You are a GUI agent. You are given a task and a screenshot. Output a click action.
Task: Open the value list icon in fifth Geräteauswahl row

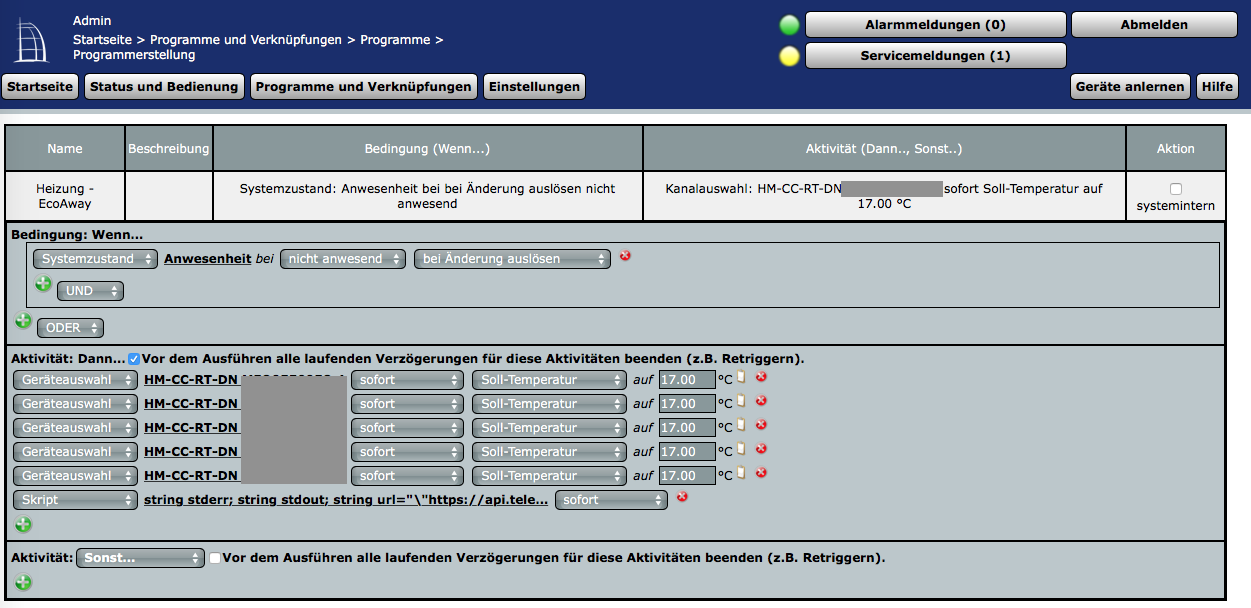click(742, 473)
